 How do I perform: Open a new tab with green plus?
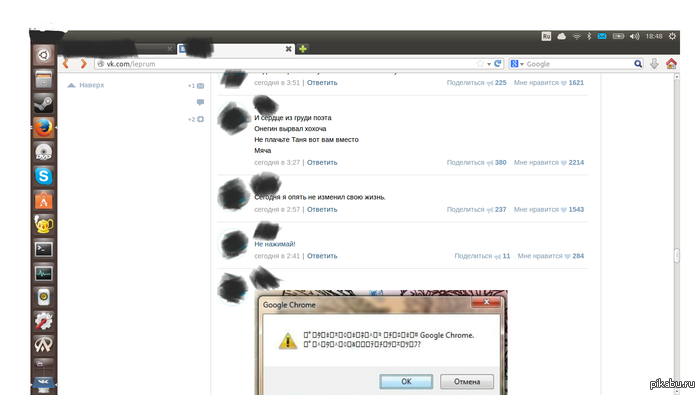tap(303, 49)
